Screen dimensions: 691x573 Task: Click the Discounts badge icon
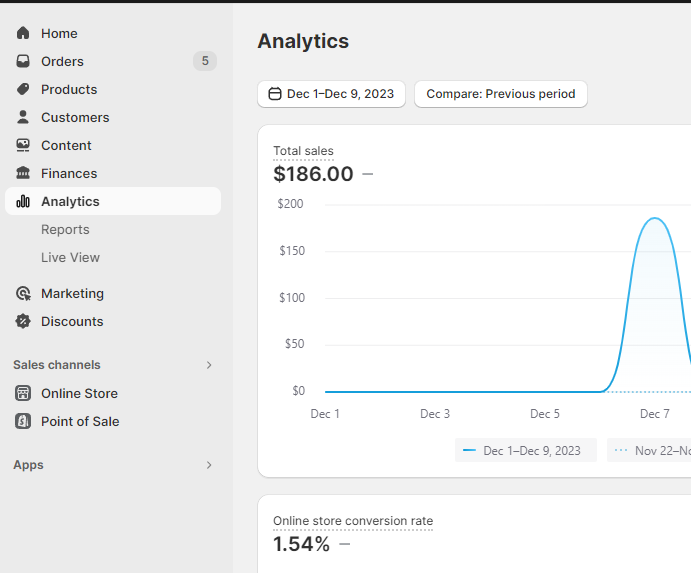(x=23, y=321)
